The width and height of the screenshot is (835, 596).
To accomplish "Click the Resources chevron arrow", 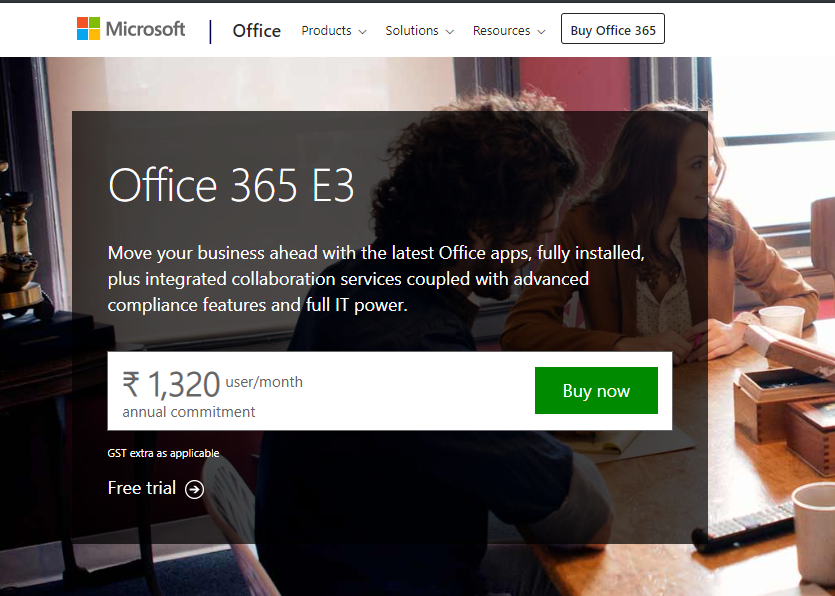I will (x=541, y=31).
